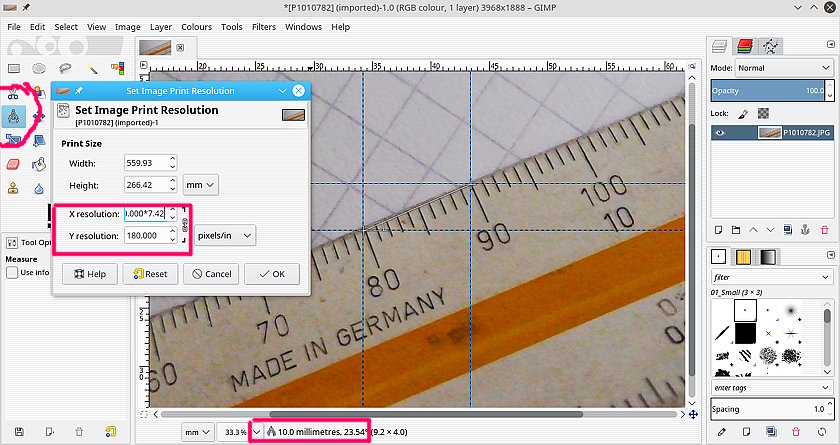Select the Move tool
Viewport: 840px width, 445px height.
pyautogui.click(x=39, y=116)
